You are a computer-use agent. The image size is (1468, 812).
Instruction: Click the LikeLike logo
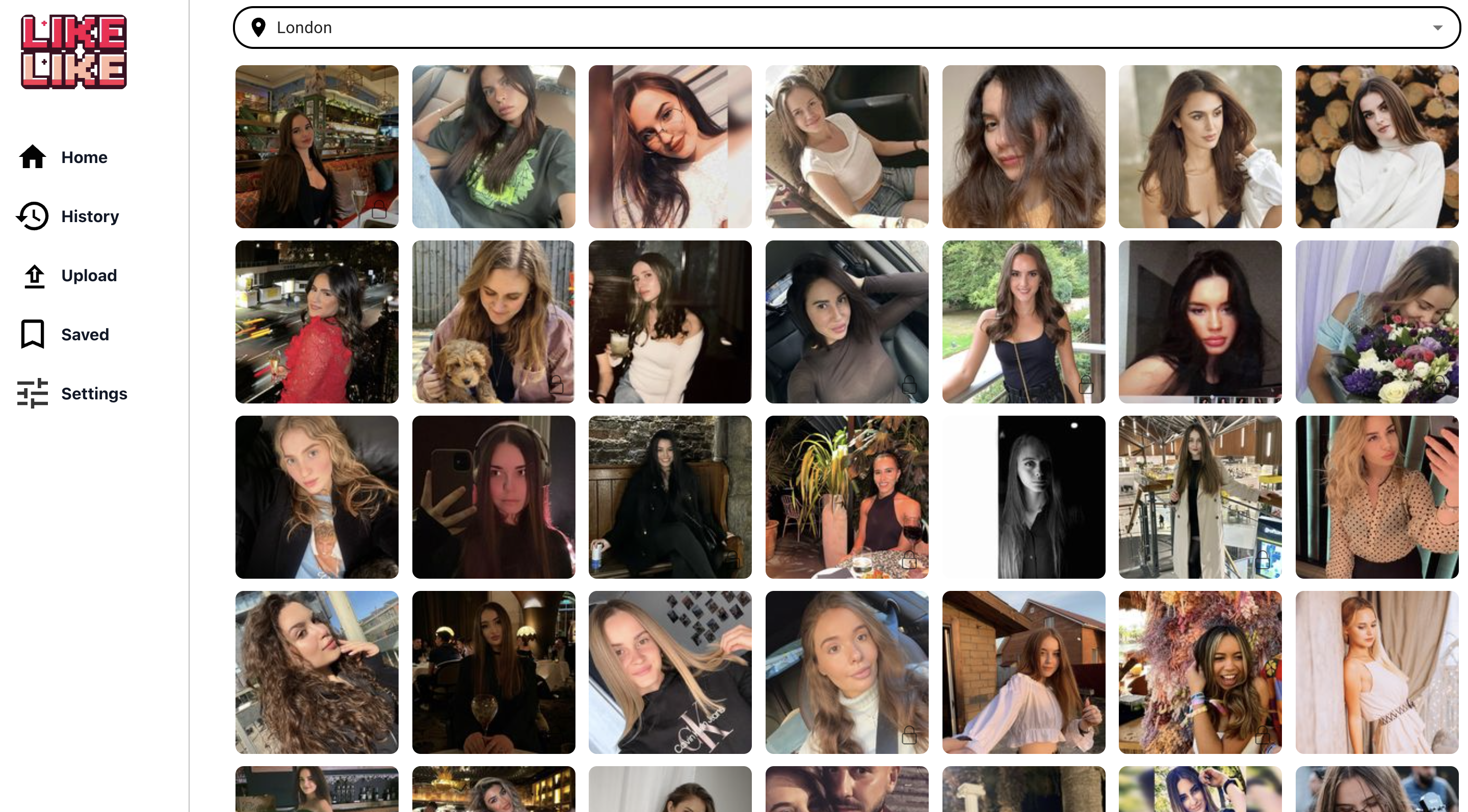[x=74, y=52]
